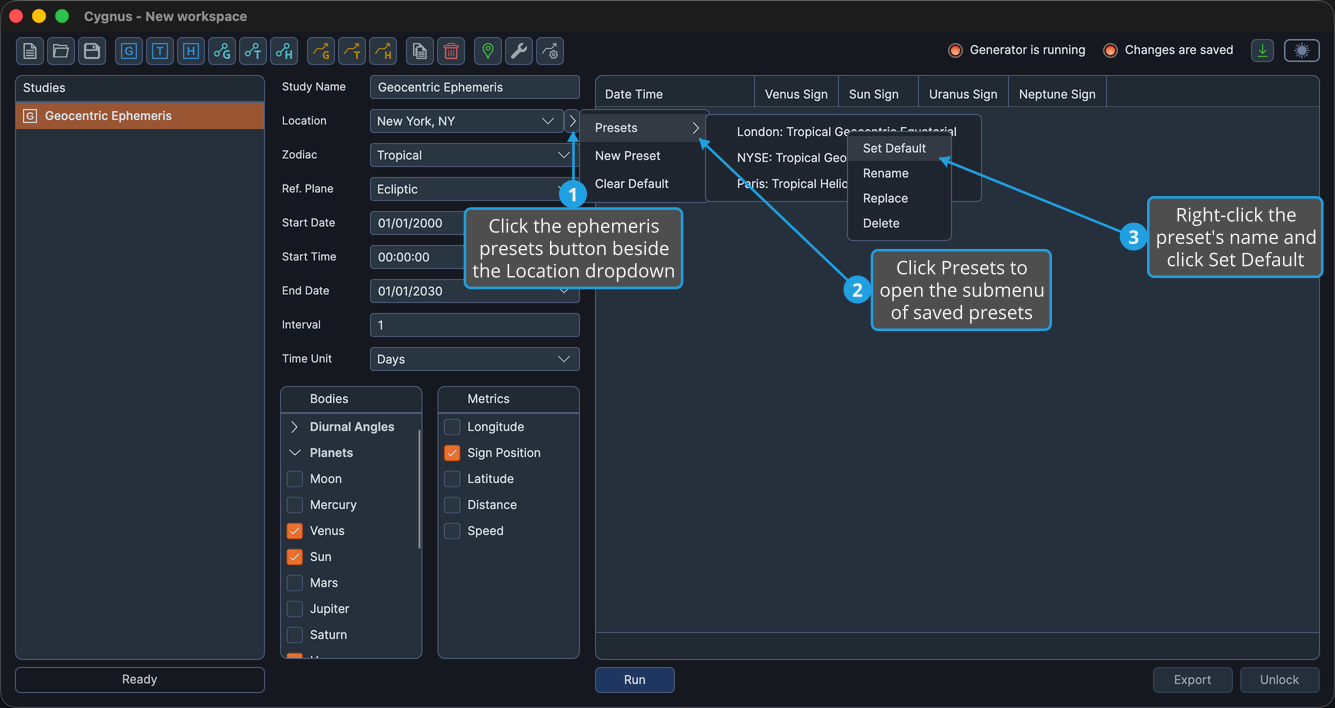Click the orange trend-line G icon

point(320,51)
